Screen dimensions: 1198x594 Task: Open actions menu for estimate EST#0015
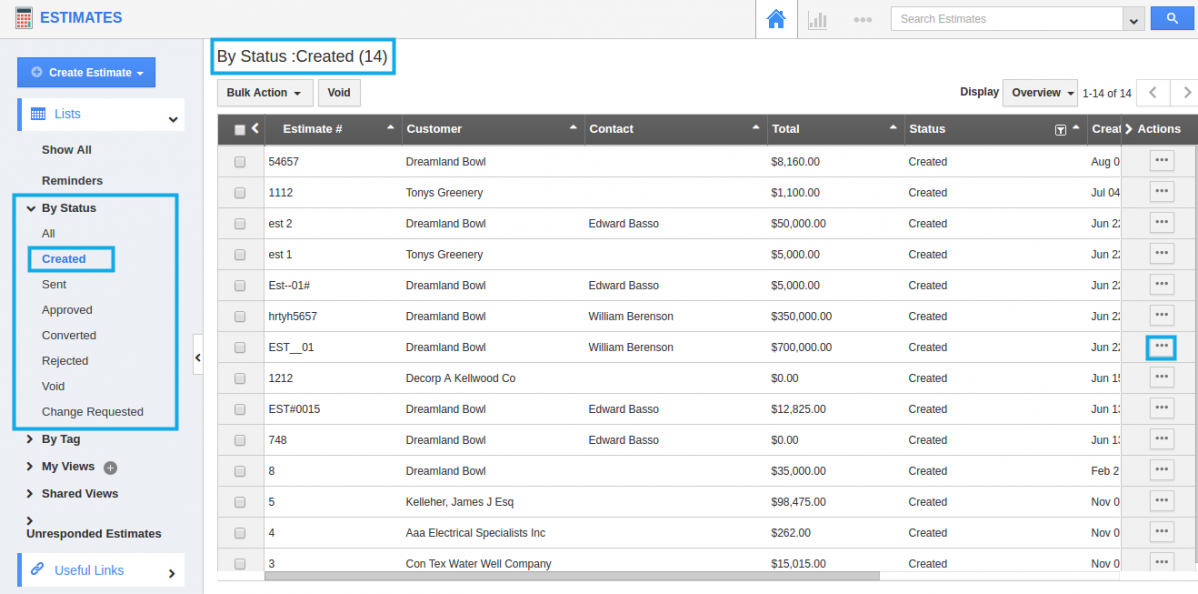(1161, 408)
